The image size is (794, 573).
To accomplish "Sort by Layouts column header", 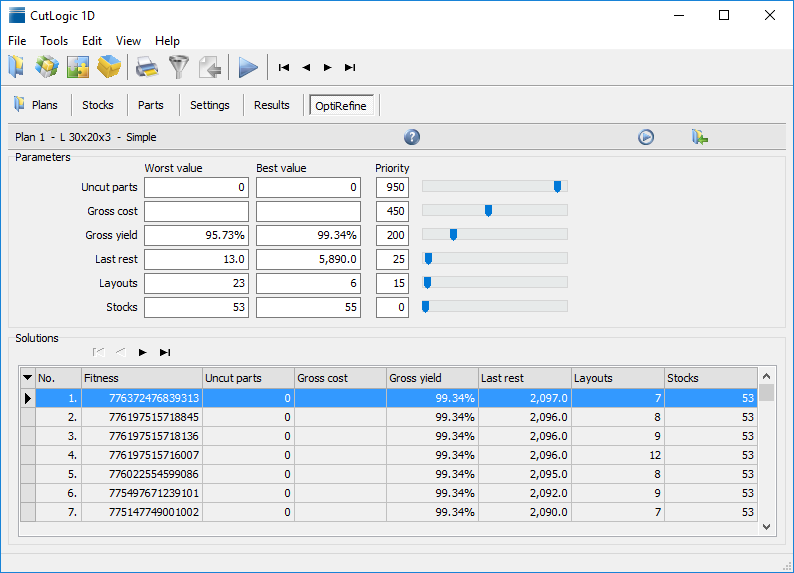I will (618, 378).
